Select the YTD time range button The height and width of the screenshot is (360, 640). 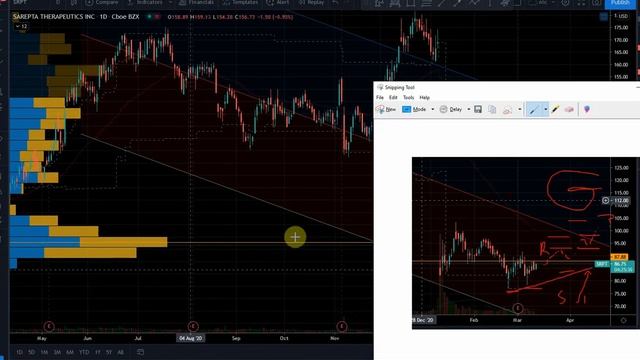84,352
